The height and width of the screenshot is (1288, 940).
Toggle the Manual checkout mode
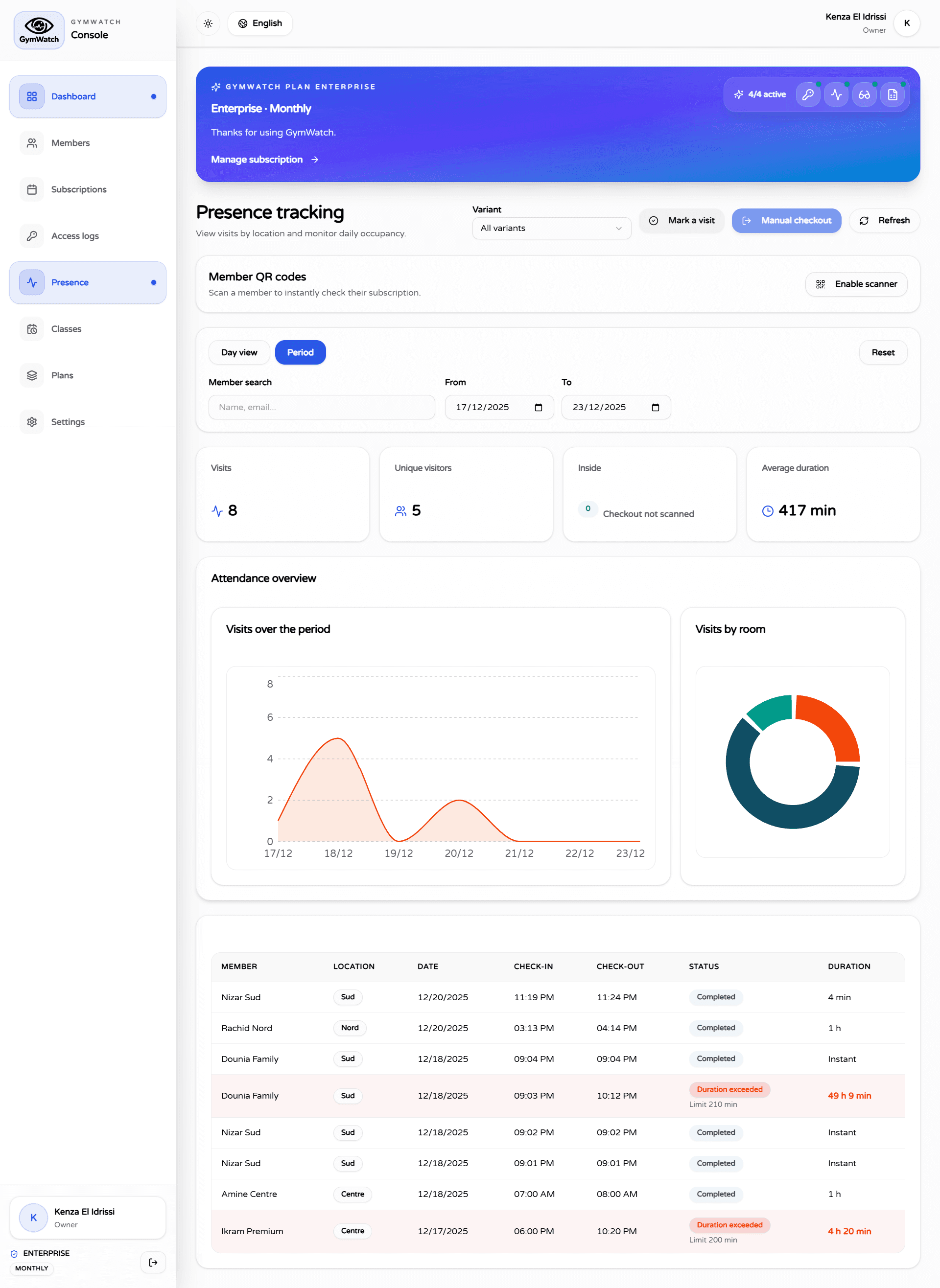pos(786,221)
